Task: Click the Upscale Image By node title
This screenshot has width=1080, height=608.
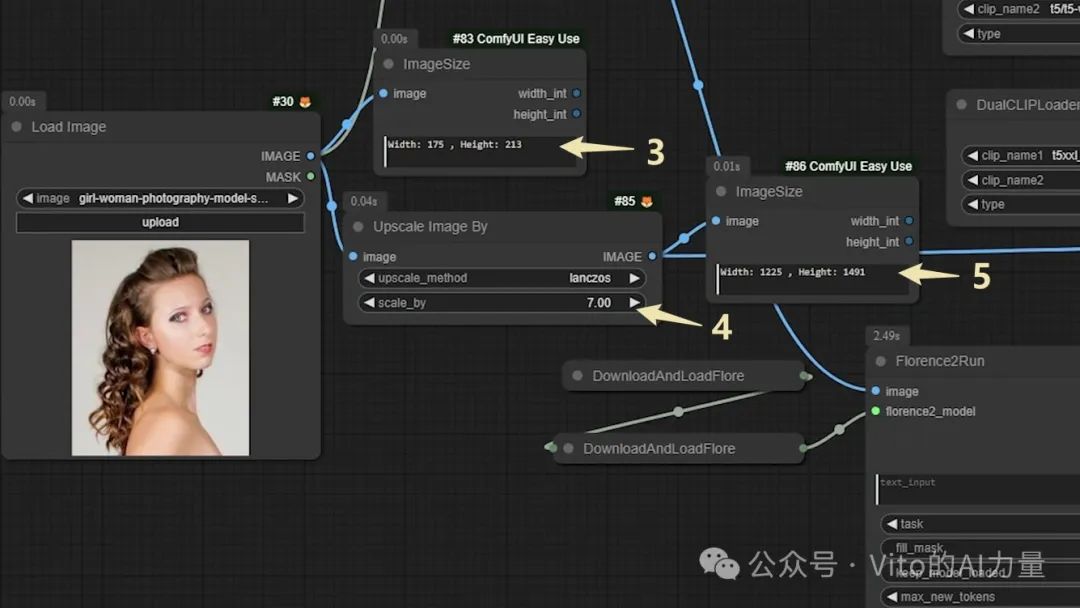Action: (x=430, y=227)
